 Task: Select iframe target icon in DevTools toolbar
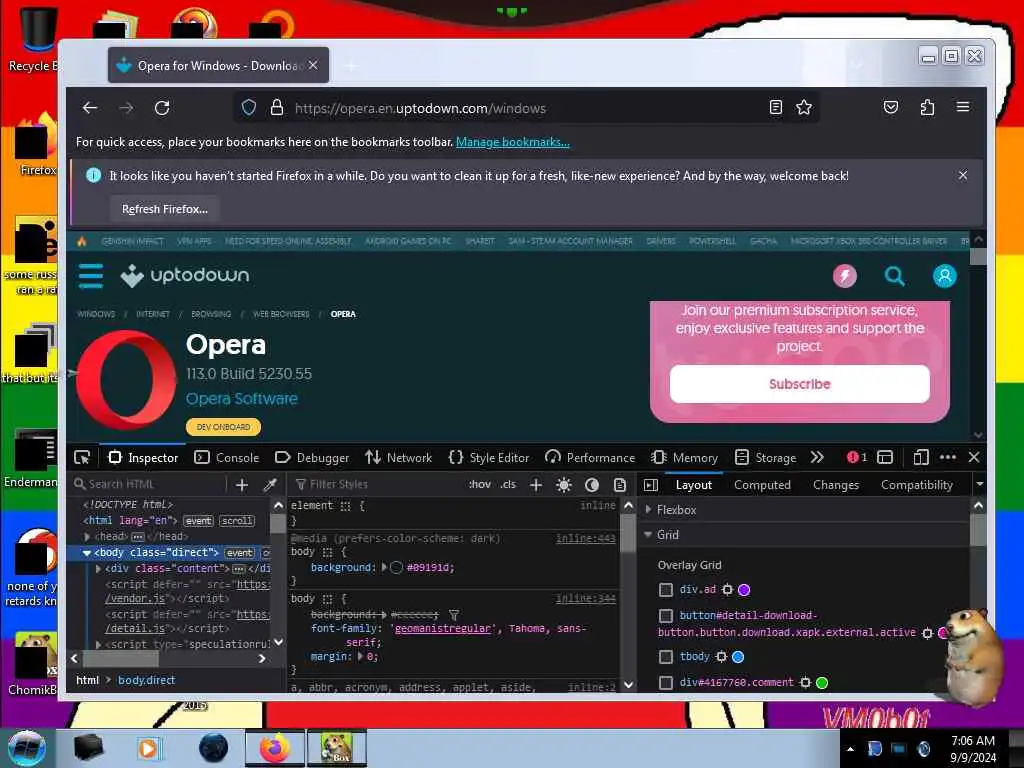pos(885,457)
